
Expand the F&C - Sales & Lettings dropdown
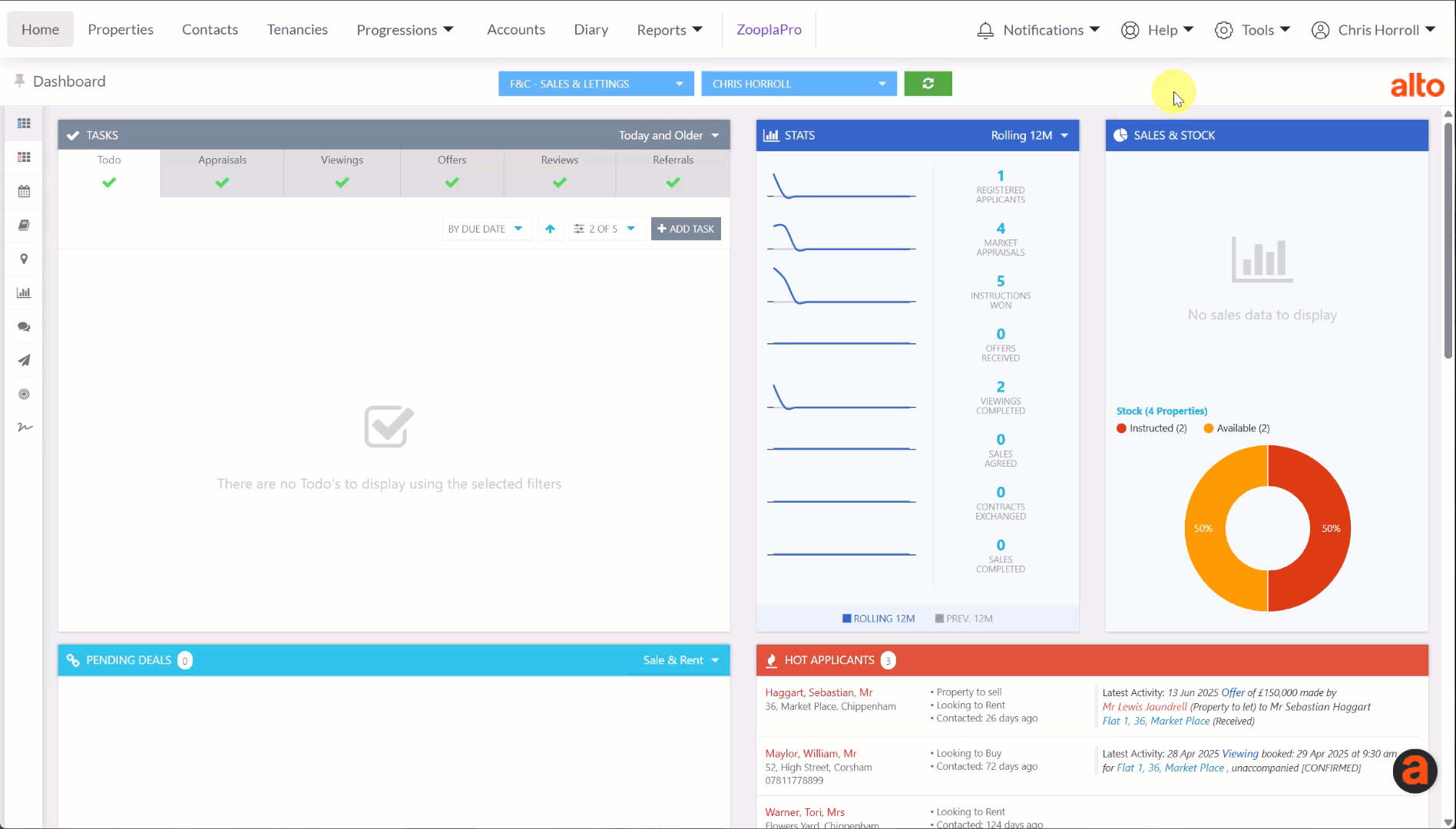coord(596,84)
